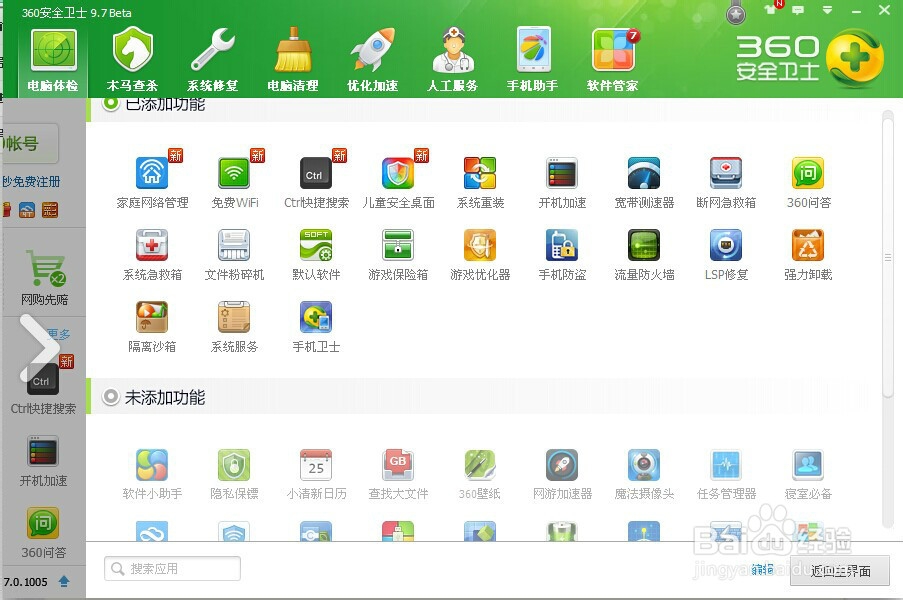Add the 小清新日历 function
The width and height of the screenshot is (903, 600).
[316, 474]
